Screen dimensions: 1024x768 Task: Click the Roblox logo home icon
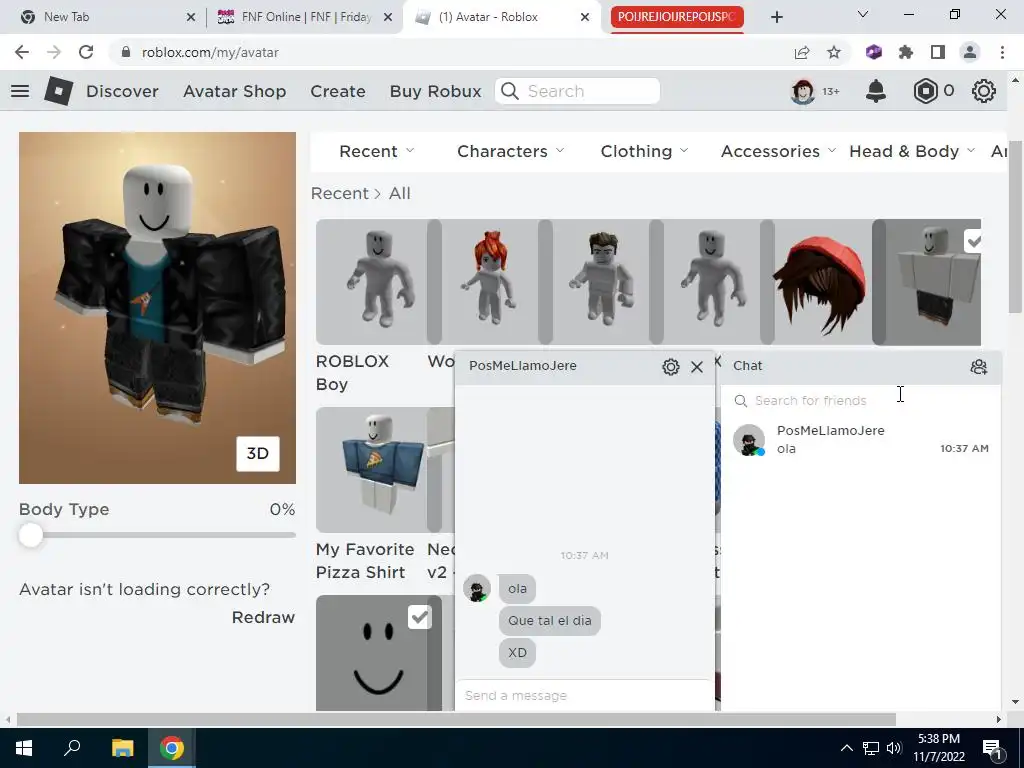pyautogui.click(x=59, y=91)
